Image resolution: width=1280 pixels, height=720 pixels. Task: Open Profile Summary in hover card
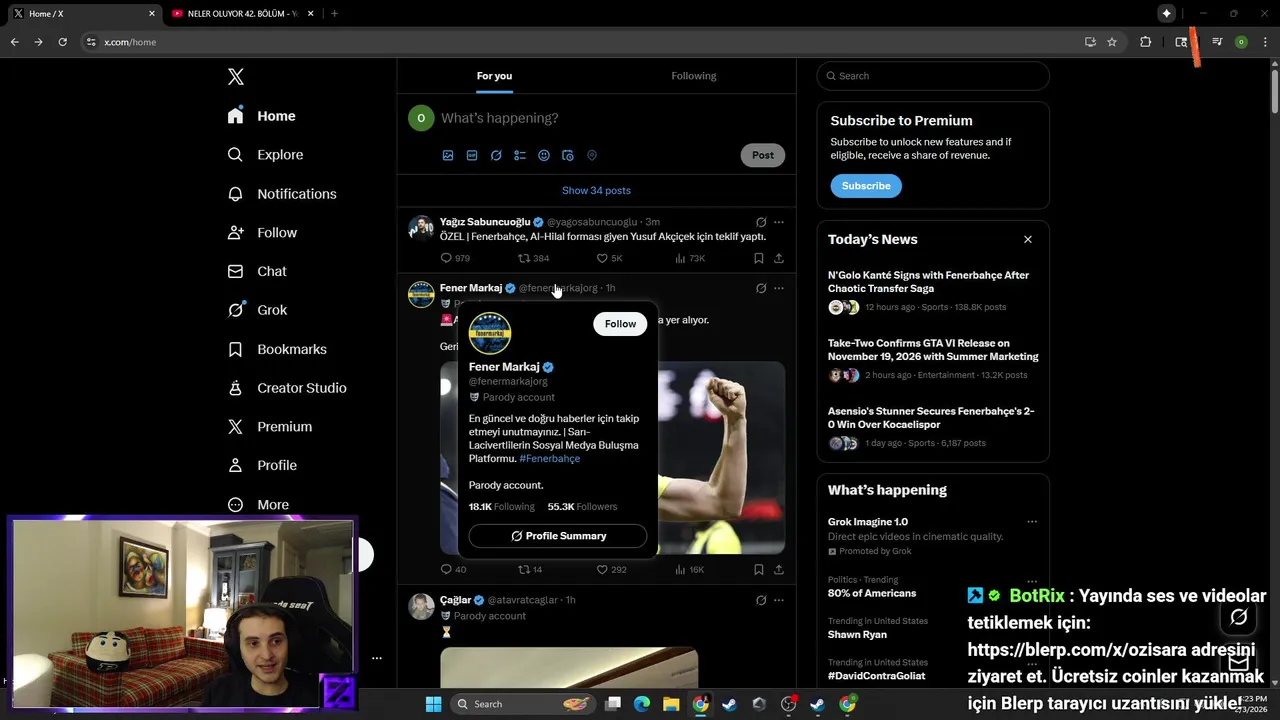click(558, 536)
